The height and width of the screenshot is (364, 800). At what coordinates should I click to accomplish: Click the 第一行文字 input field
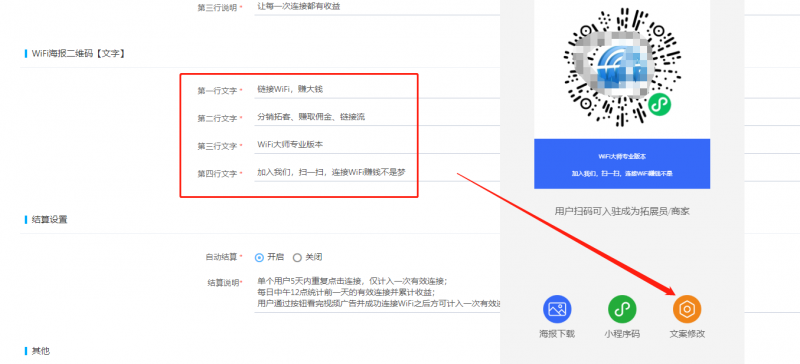click(x=377, y=89)
